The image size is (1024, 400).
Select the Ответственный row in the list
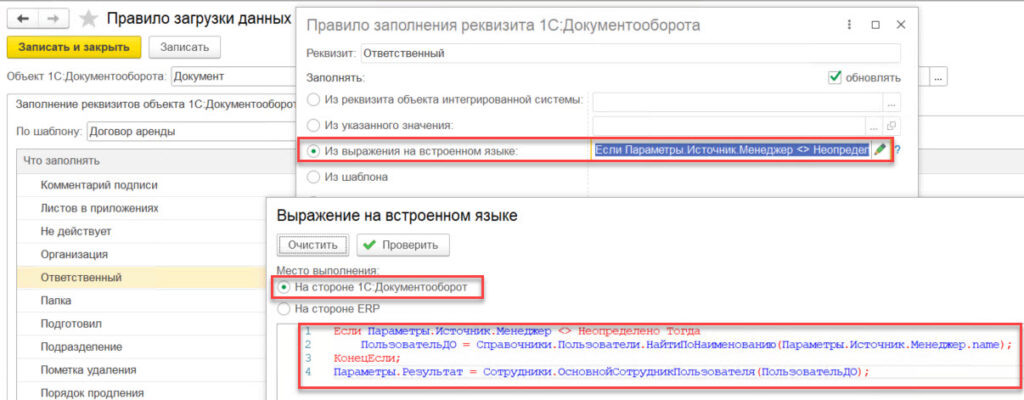click(x=141, y=278)
